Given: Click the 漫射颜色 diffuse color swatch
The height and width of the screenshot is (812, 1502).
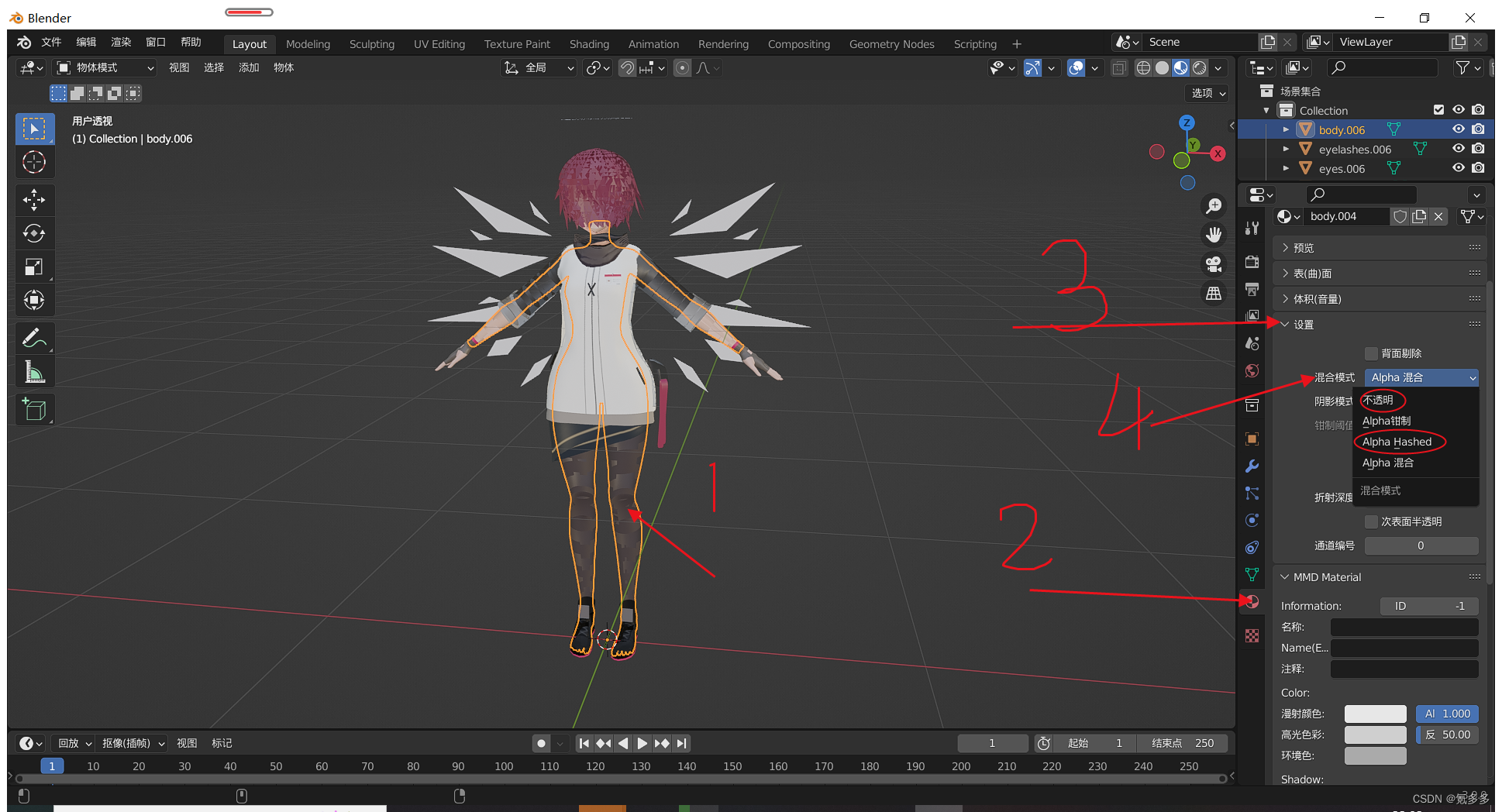Looking at the screenshot, I should tap(1375, 714).
